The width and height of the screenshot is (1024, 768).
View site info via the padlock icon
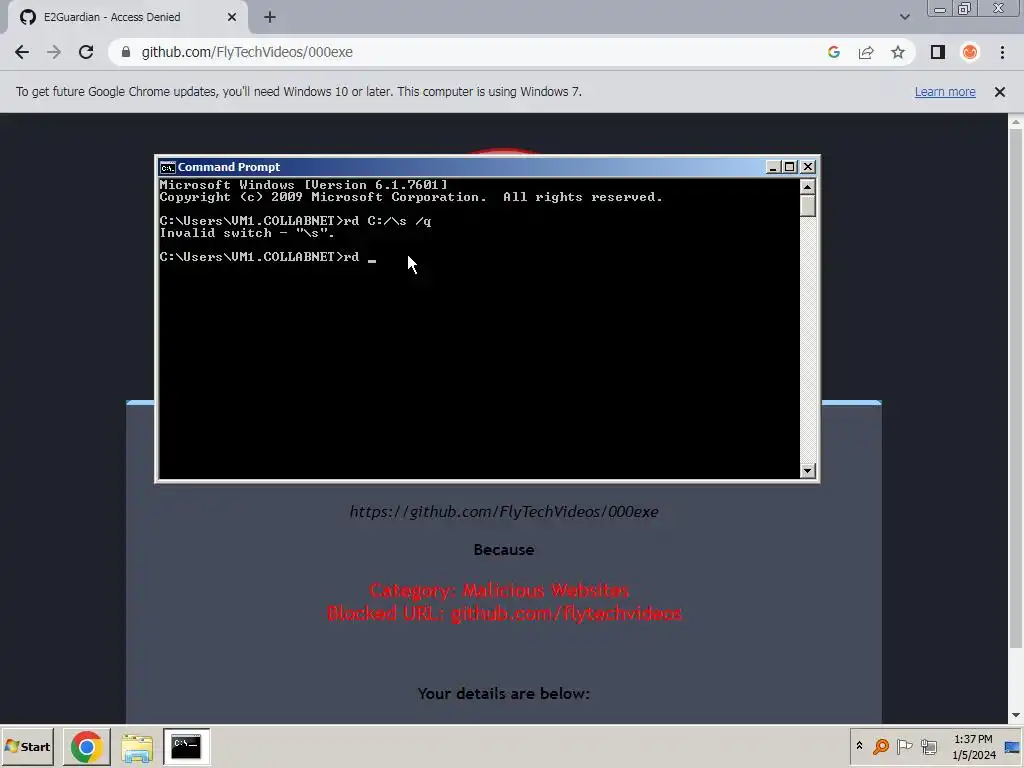125,52
